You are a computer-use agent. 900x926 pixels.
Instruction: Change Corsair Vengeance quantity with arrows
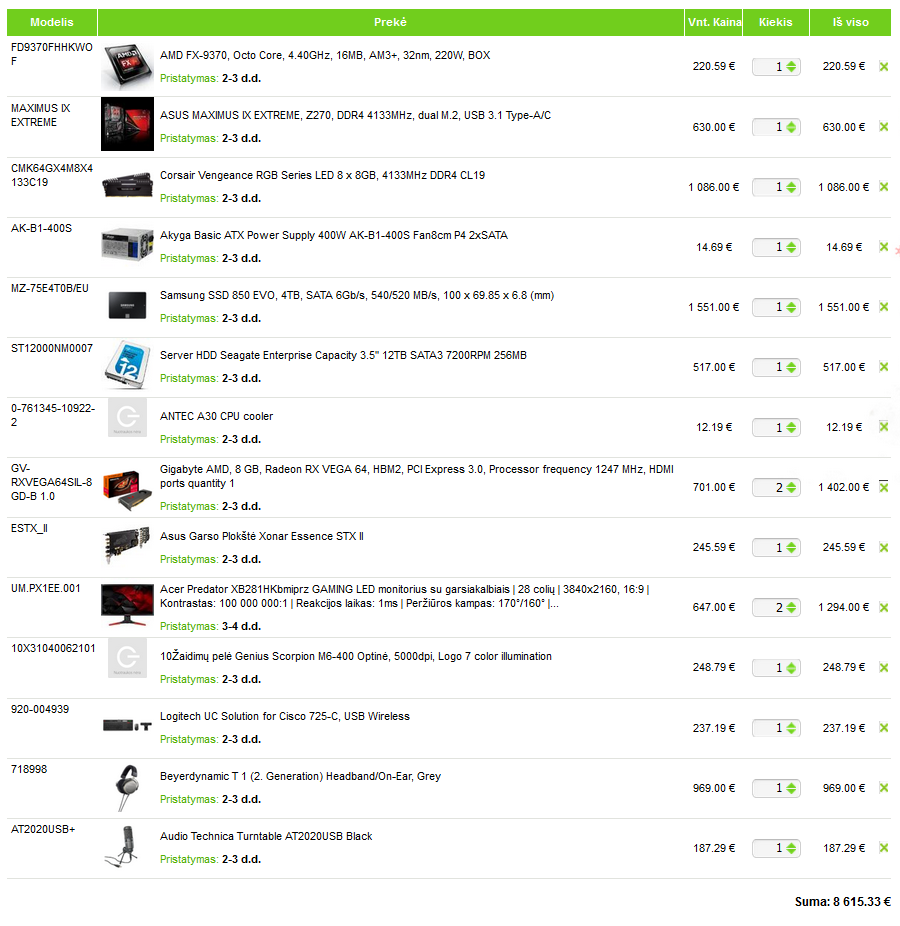(791, 187)
